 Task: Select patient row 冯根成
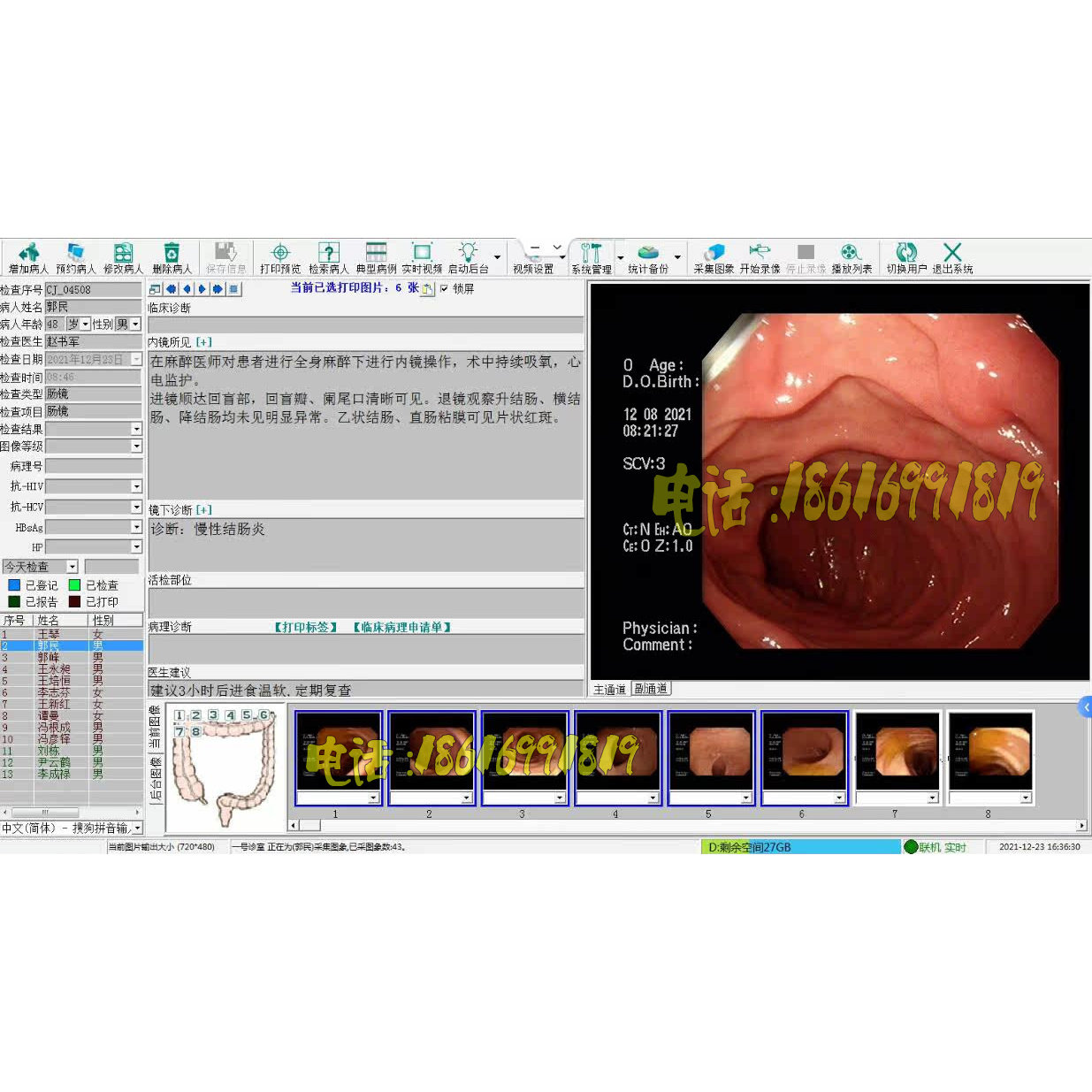click(x=71, y=727)
